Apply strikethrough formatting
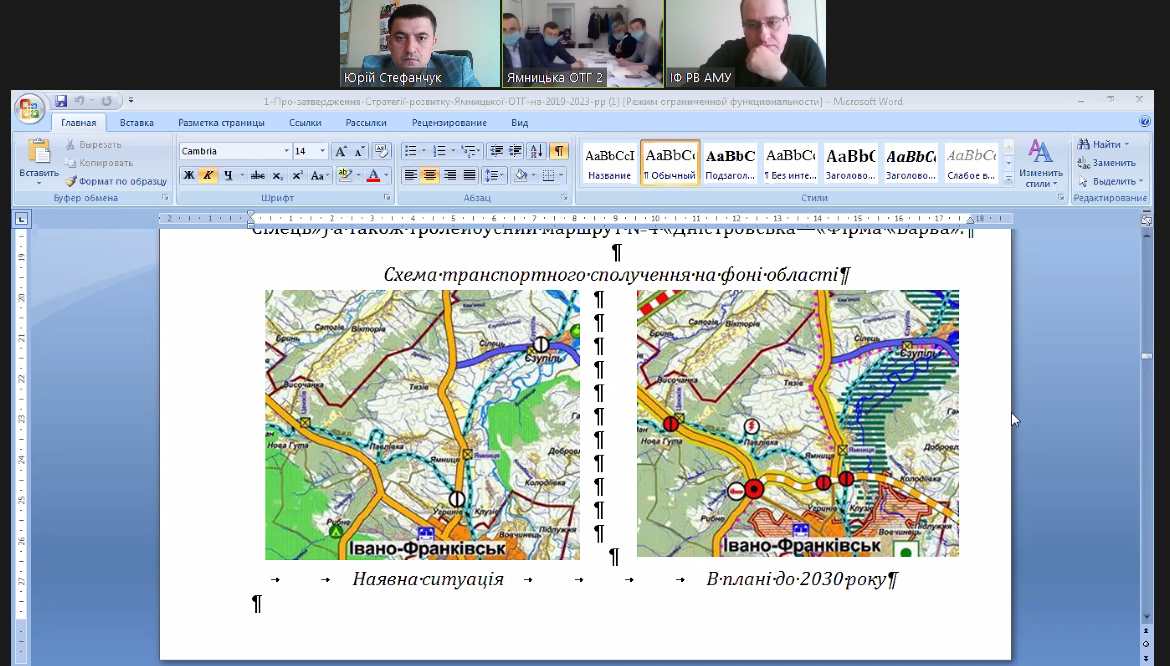Viewport: 1170px width, 666px height. click(257, 175)
